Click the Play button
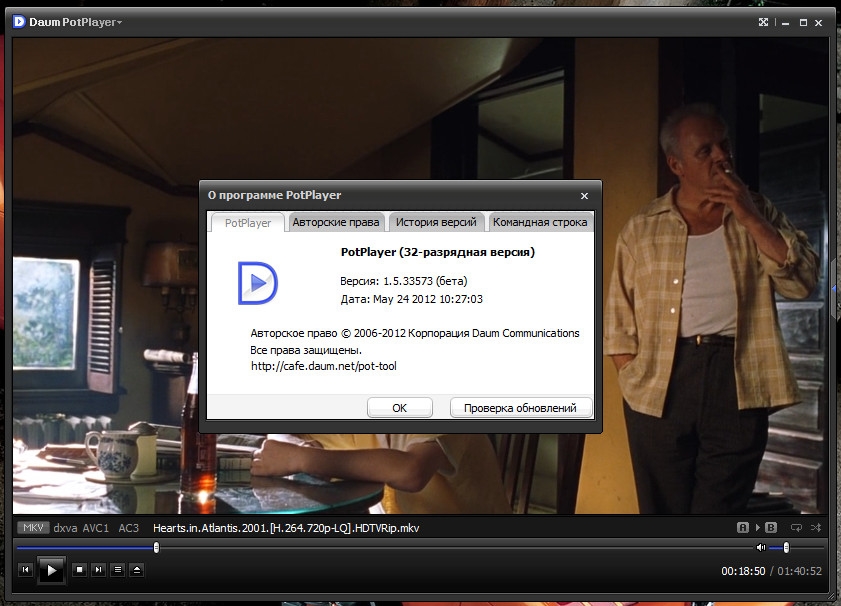 [x=51, y=570]
